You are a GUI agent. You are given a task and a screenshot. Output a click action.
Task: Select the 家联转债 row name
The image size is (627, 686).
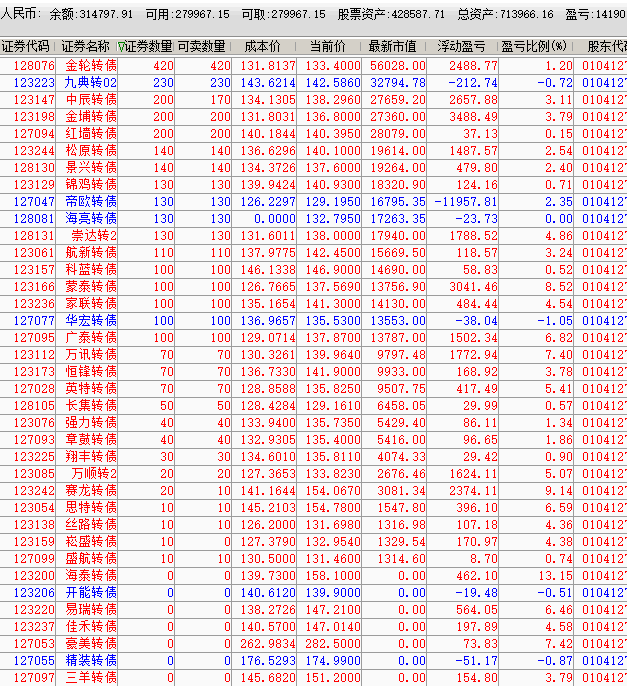[x=91, y=304]
